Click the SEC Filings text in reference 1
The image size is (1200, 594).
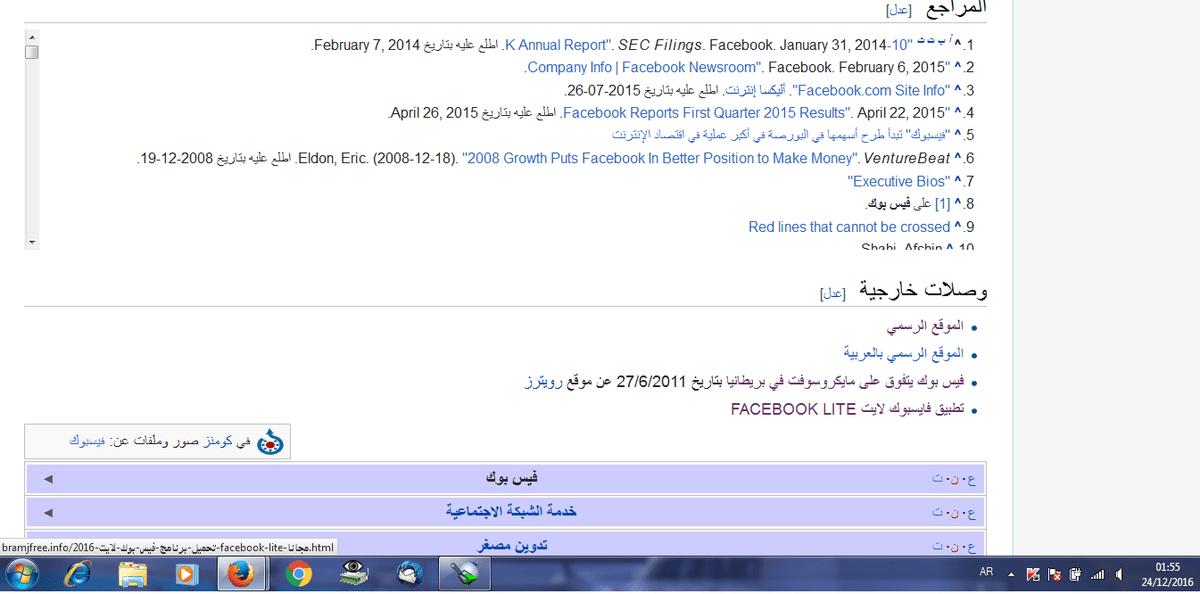click(660, 45)
